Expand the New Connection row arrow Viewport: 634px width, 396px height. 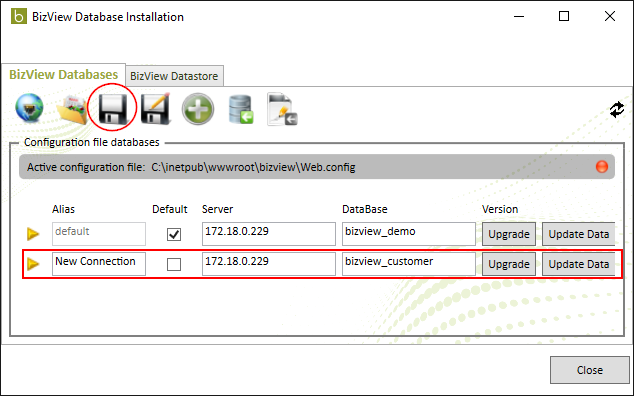click(x=33, y=264)
